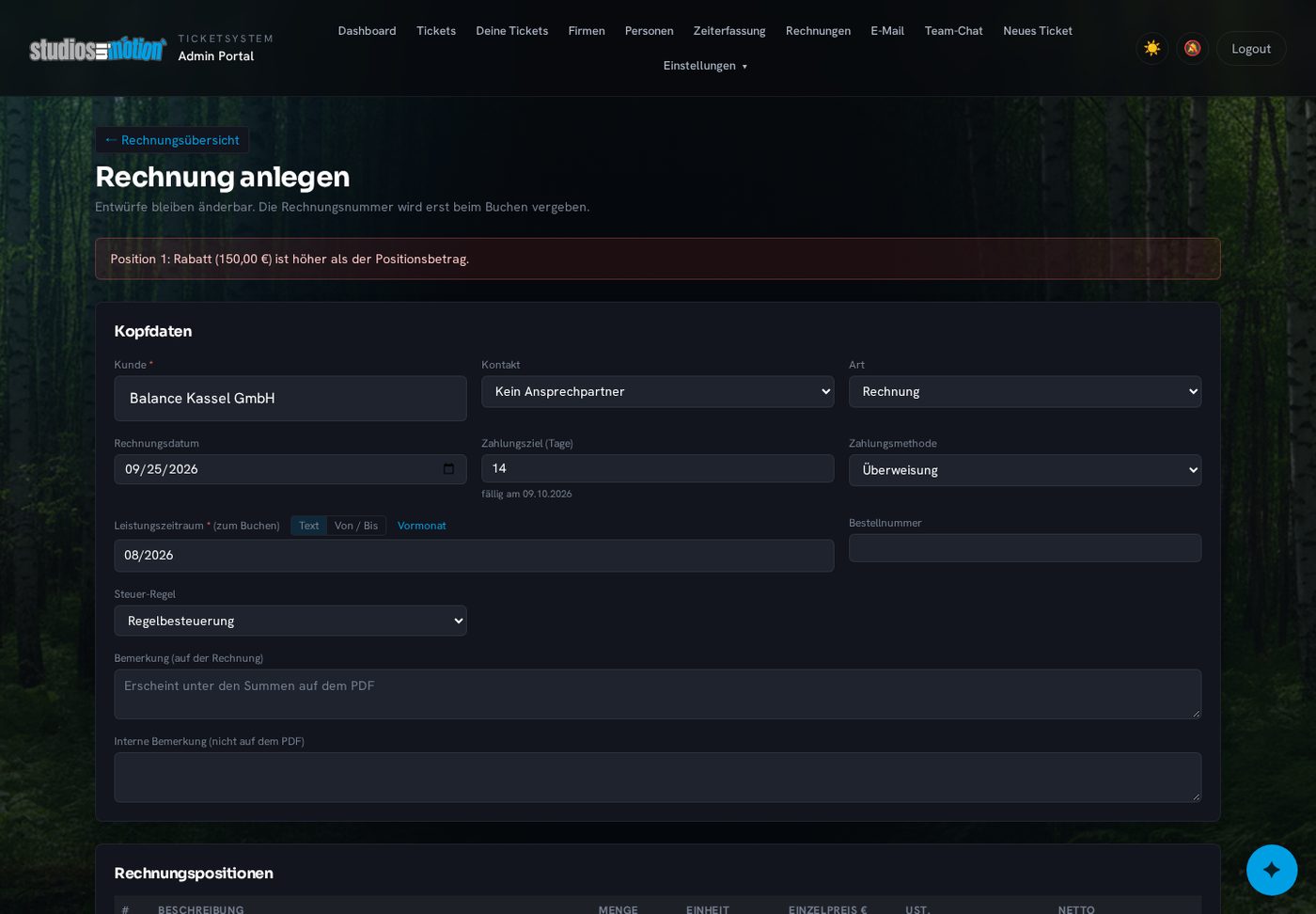
Task: Go to Dashboard
Action: point(367,31)
